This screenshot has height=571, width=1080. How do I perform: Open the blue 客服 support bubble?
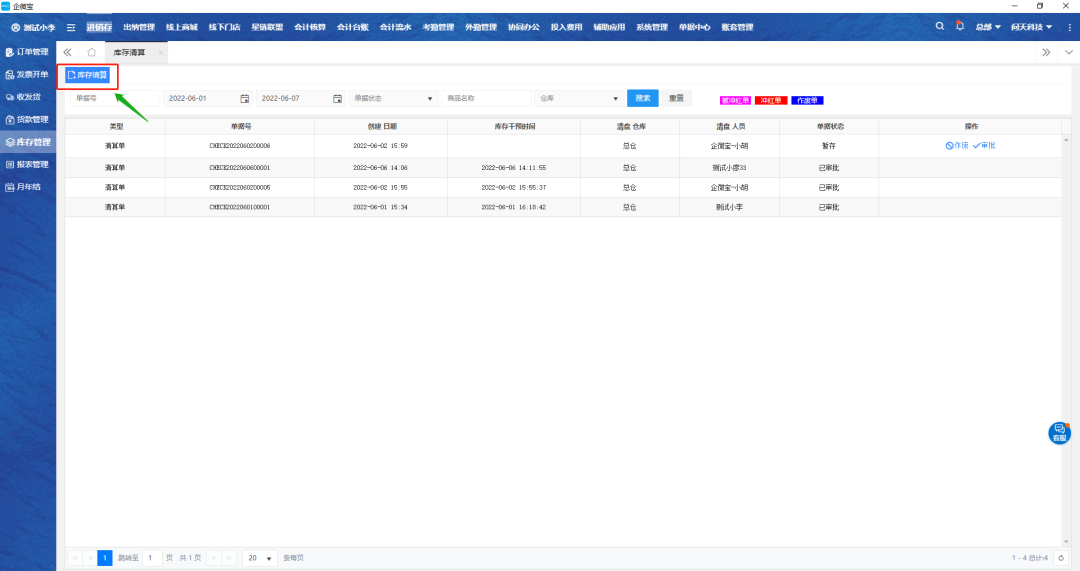pyautogui.click(x=1058, y=432)
